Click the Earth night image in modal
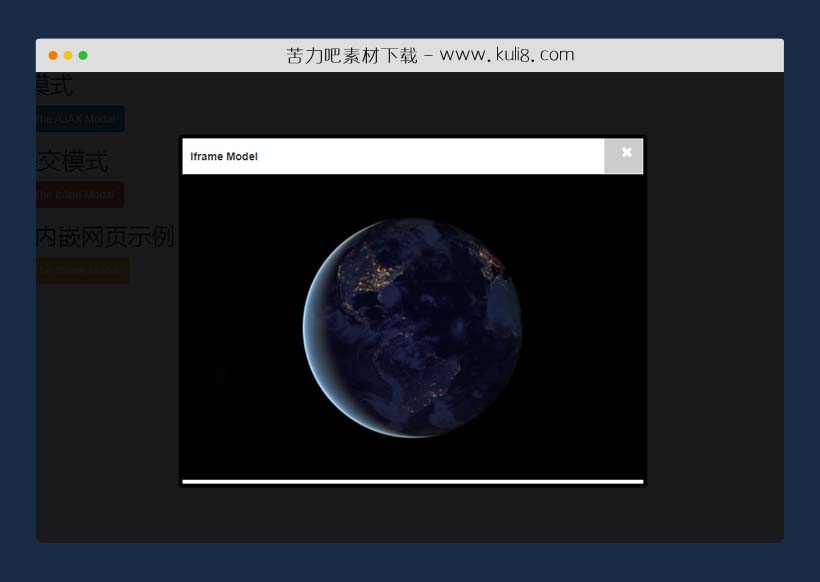The height and width of the screenshot is (582, 820). (412, 328)
